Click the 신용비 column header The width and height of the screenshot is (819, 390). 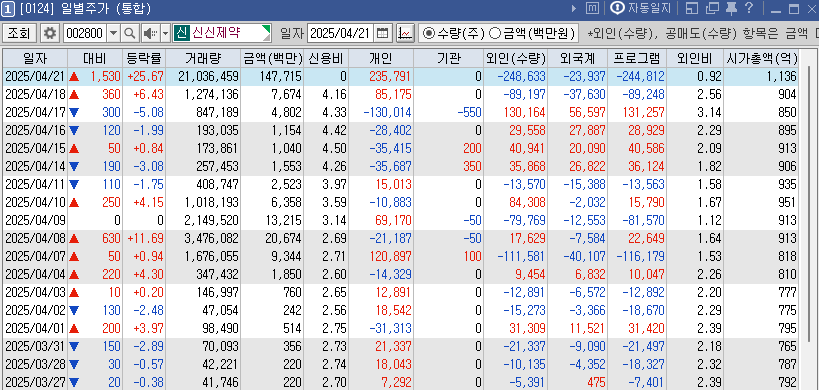326,58
